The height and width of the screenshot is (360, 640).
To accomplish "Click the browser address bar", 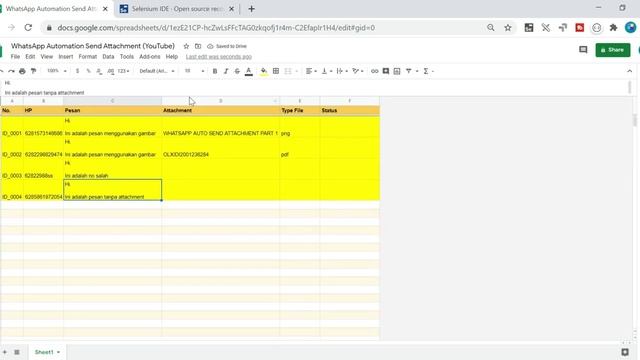I will [261, 28].
